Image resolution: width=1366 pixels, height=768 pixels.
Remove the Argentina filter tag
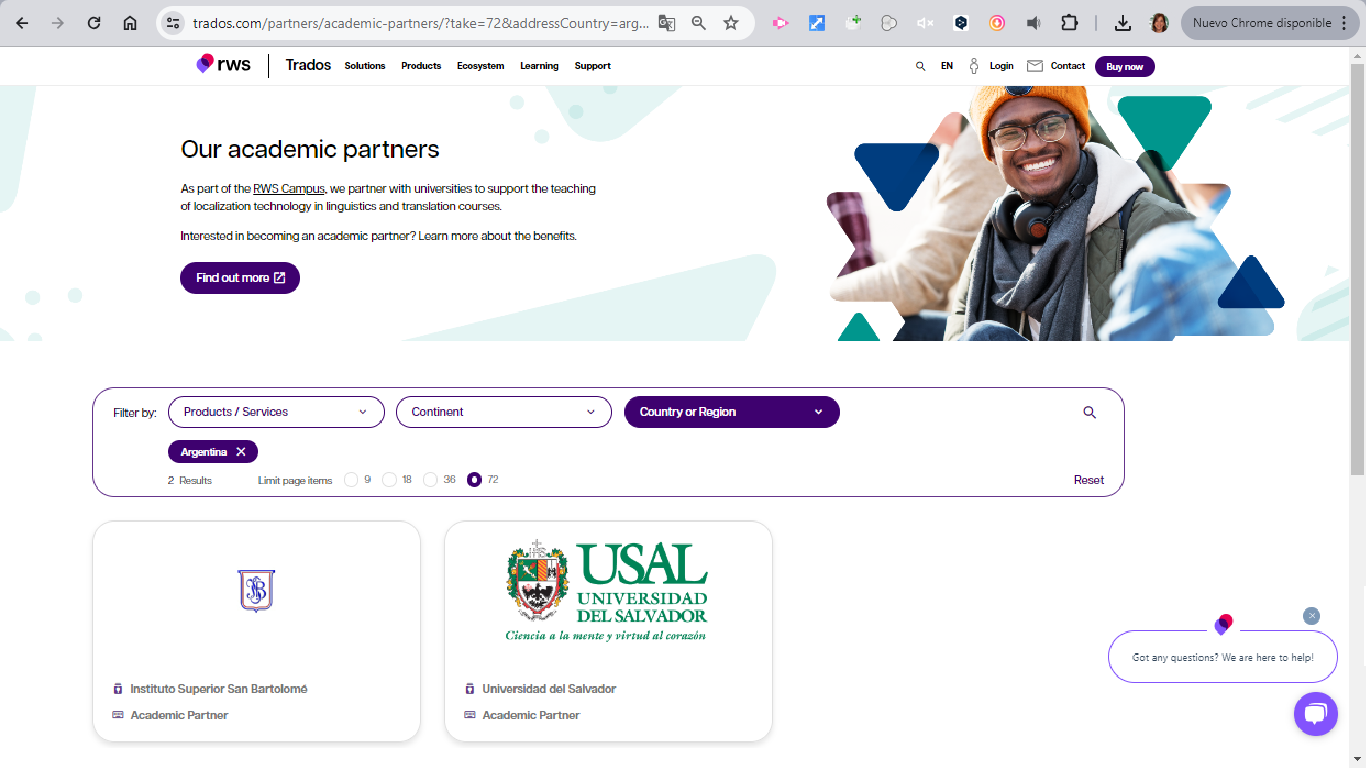tap(241, 452)
